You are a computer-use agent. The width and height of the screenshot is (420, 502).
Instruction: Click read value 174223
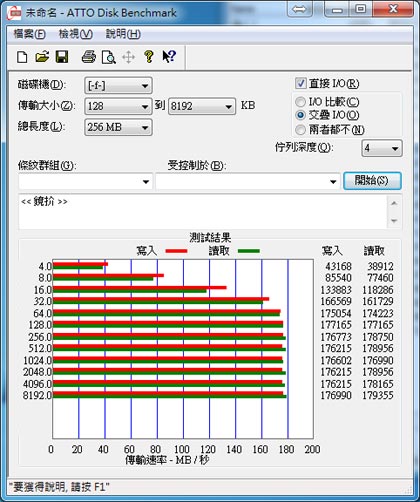click(x=378, y=313)
